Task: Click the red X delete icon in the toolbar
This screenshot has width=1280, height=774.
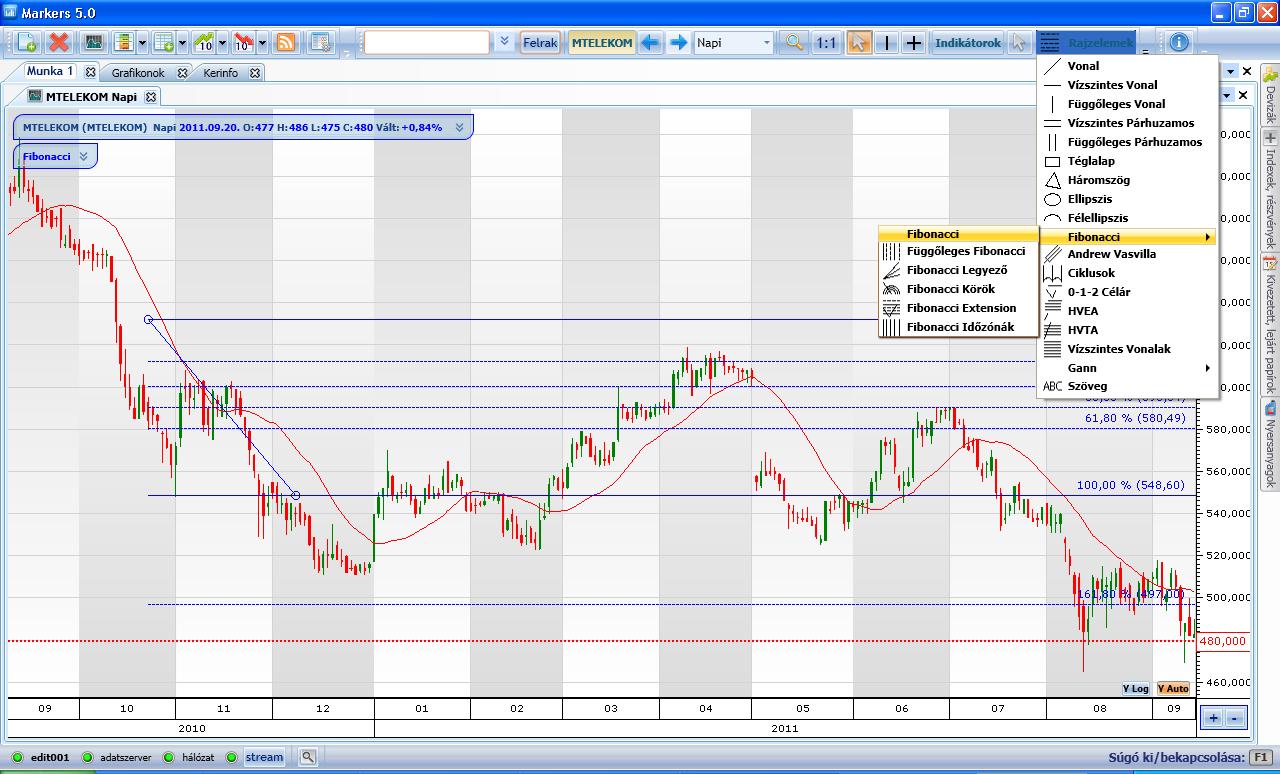Action: pos(59,43)
